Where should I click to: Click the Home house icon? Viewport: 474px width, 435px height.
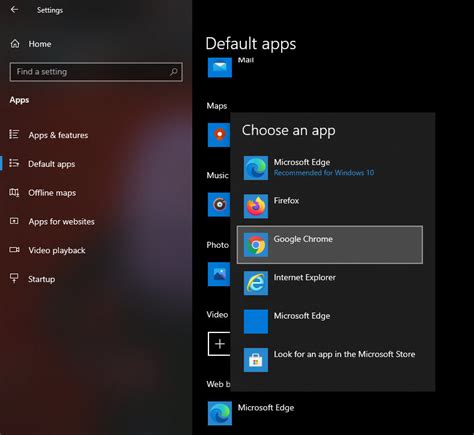(15, 44)
